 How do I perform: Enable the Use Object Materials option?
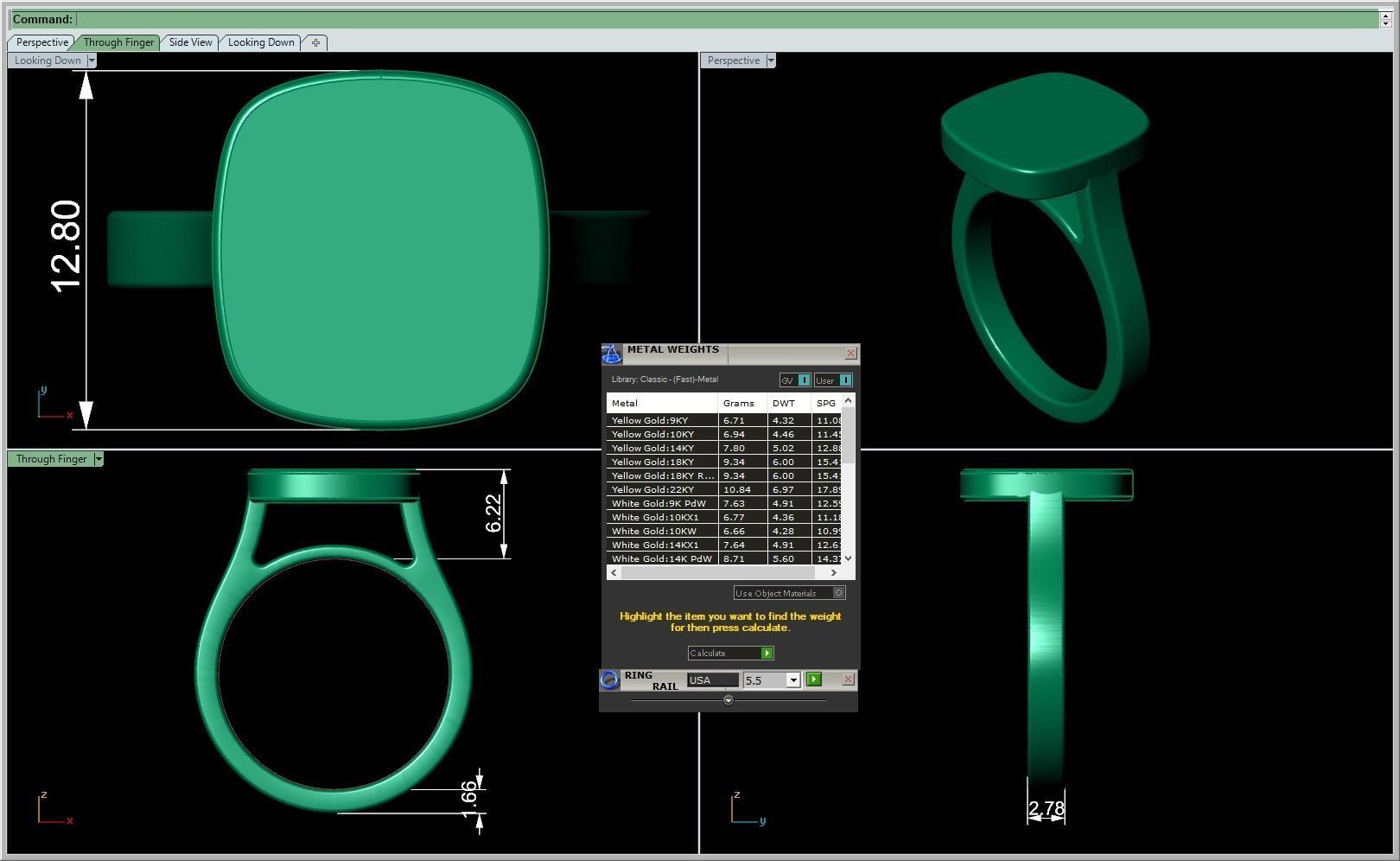click(837, 593)
